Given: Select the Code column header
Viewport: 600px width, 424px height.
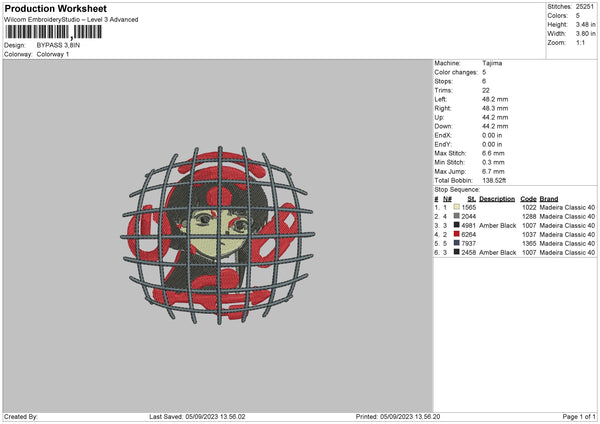Looking at the screenshot, I should pos(528,199).
